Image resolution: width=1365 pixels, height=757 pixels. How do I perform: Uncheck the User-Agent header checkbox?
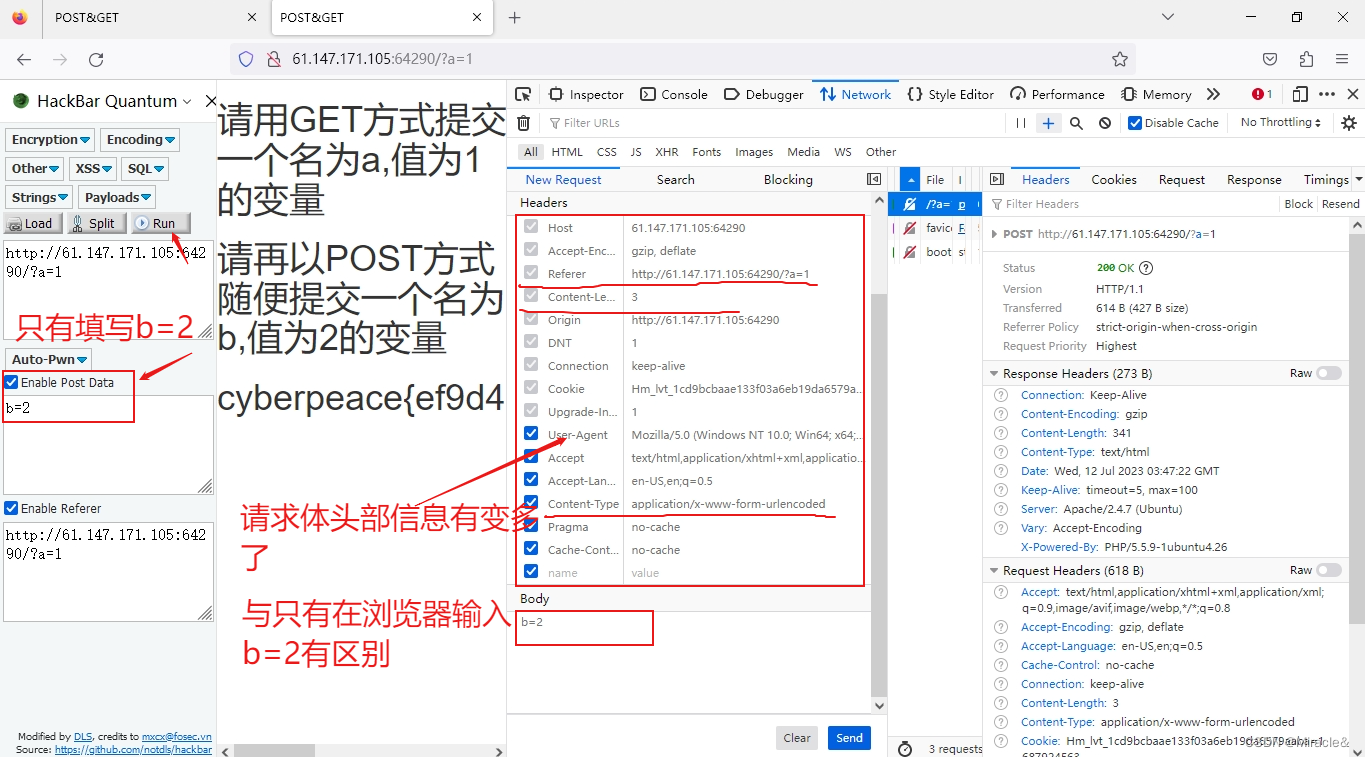pyautogui.click(x=531, y=434)
